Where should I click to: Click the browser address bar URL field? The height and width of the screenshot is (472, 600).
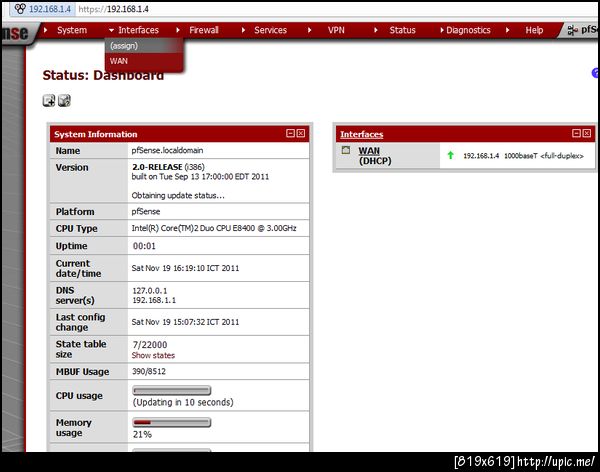[x=337, y=9]
